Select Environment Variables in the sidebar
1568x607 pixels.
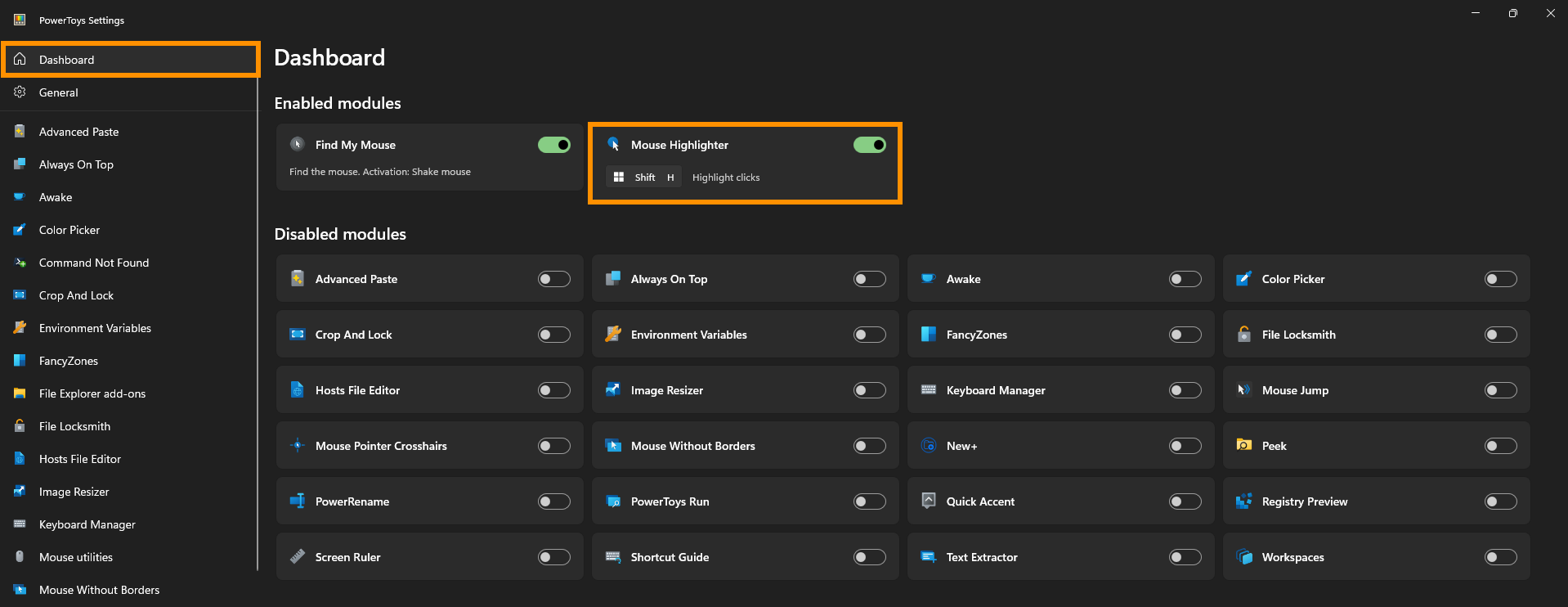click(131, 328)
